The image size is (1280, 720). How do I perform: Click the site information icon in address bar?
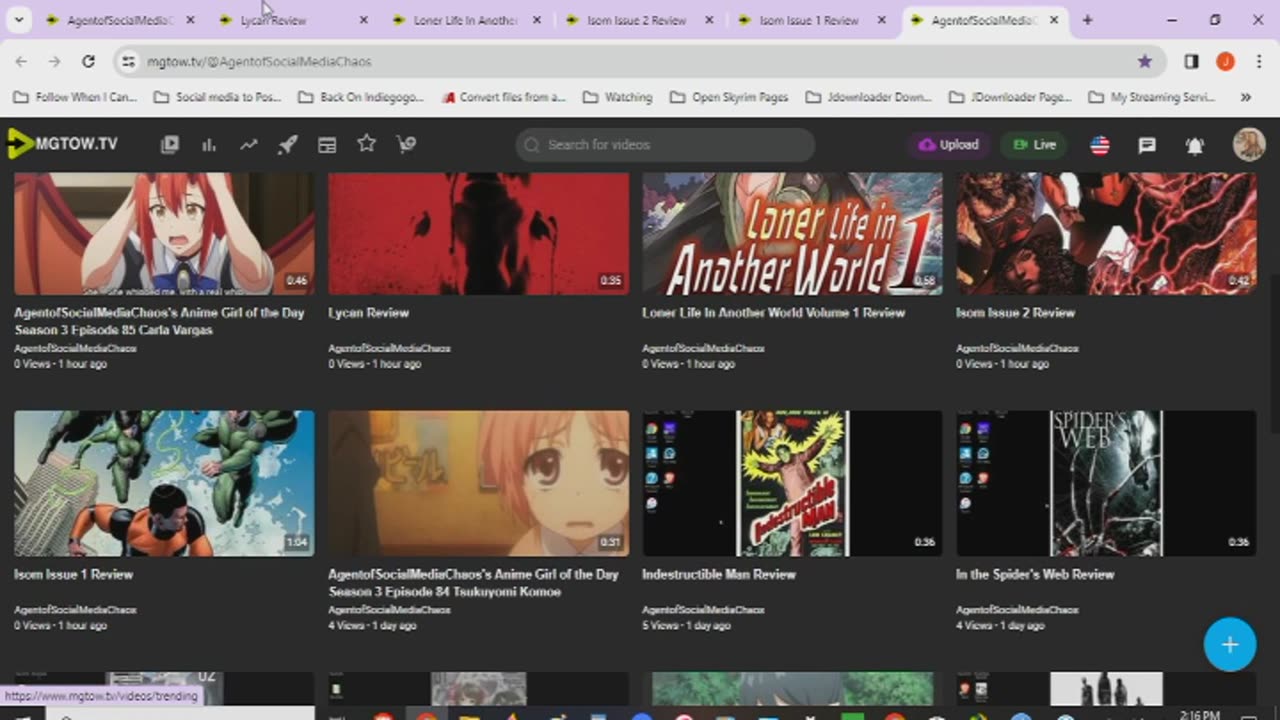[x=128, y=61]
